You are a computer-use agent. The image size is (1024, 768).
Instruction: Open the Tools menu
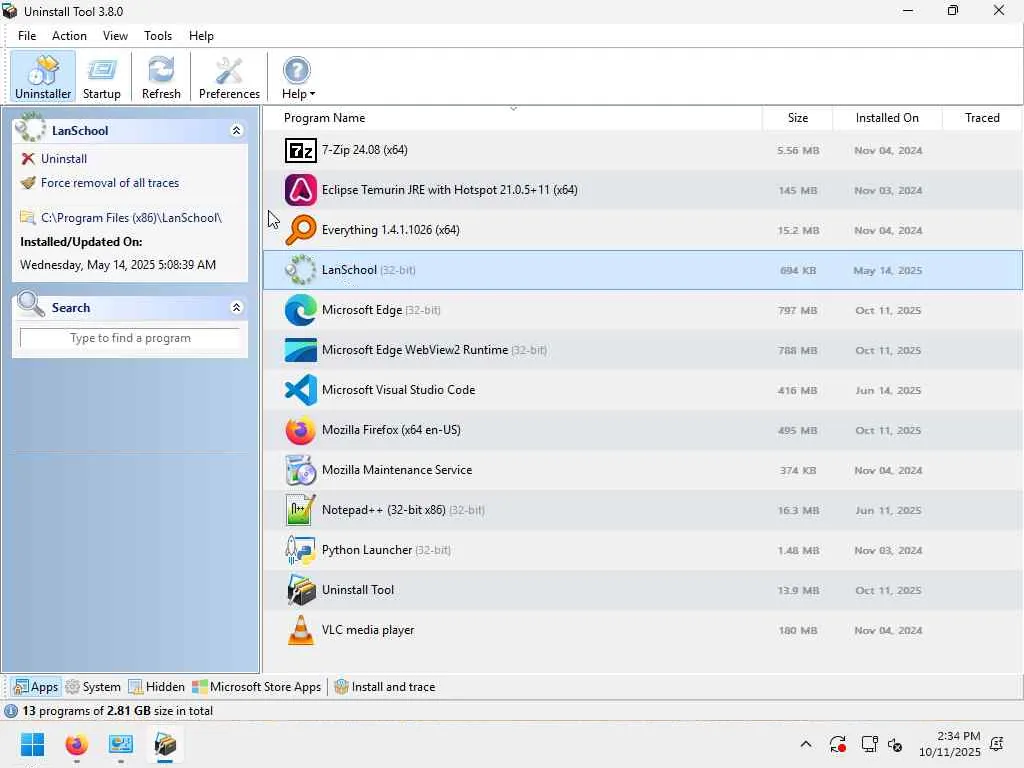click(158, 36)
